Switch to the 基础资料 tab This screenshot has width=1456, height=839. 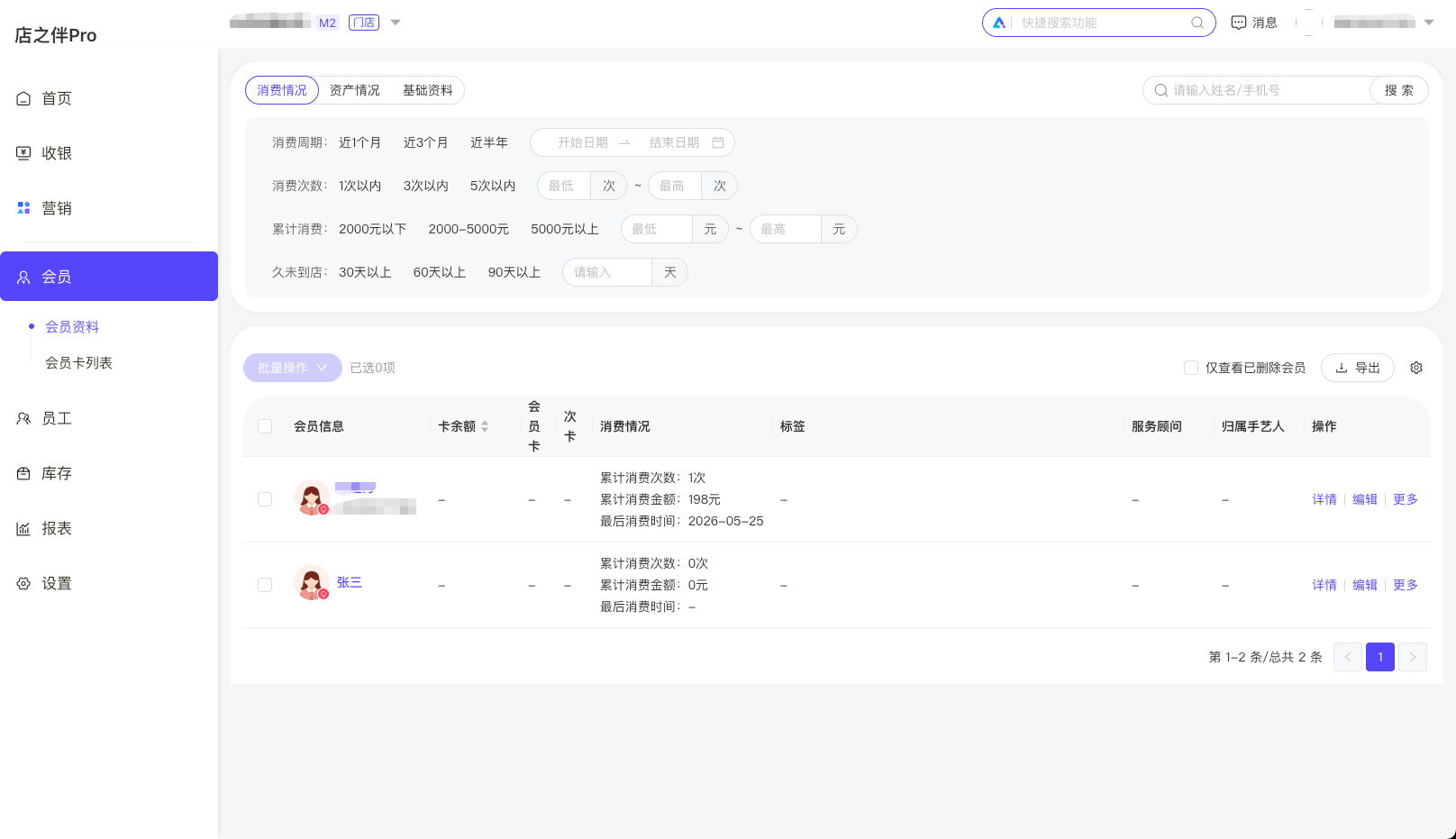pyautogui.click(x=428, y=90)
